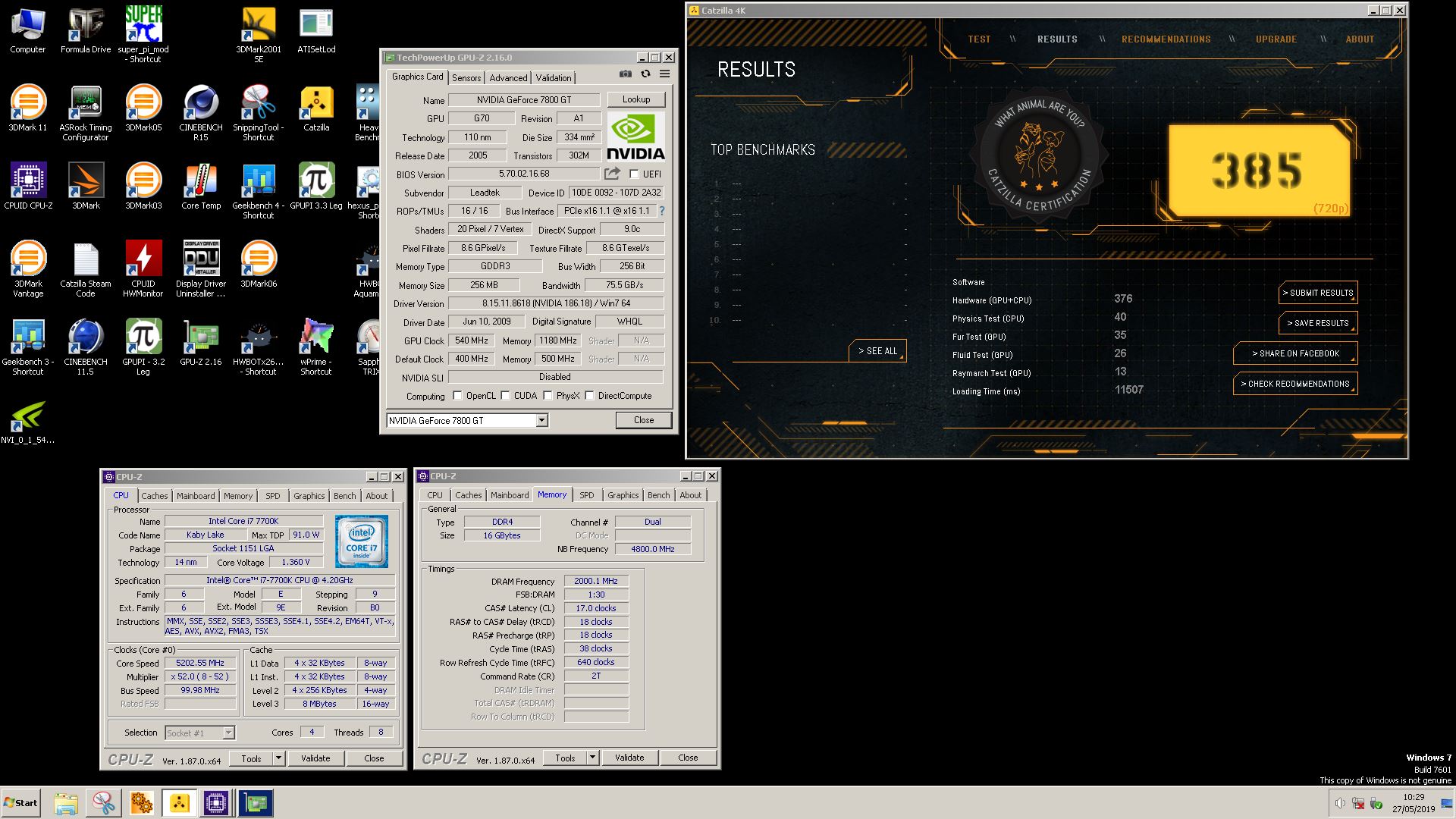Launch SnippingTool shortcut on desktop
1456x819 pixels.
pyautogui.click(x=259, y=112)
